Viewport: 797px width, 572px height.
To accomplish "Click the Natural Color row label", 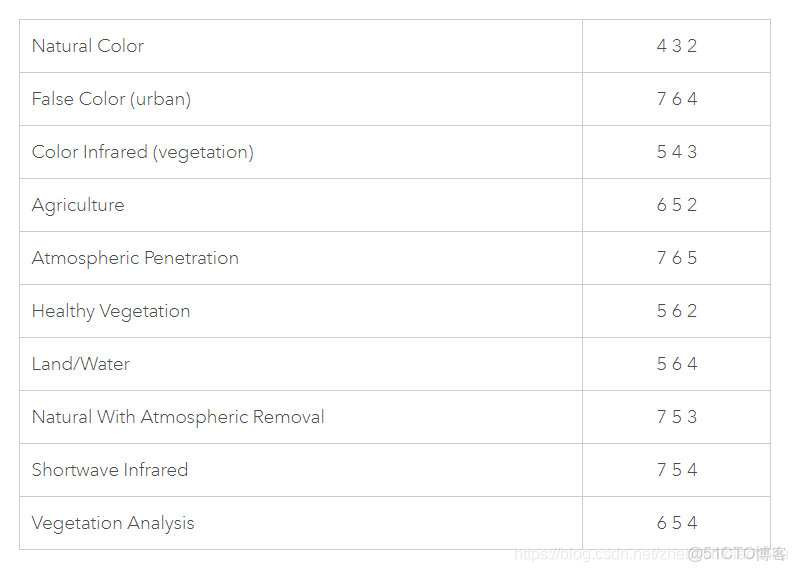I will 88,46.
